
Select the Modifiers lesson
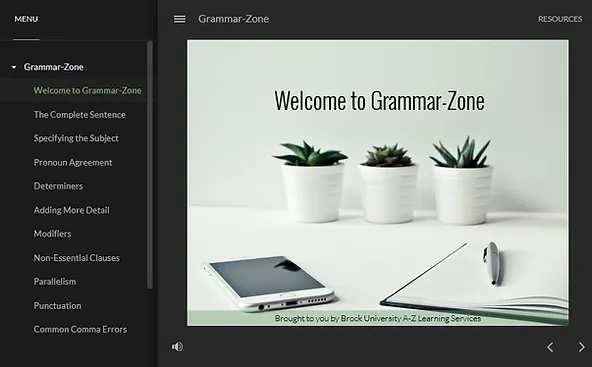(x=52, y=234)
